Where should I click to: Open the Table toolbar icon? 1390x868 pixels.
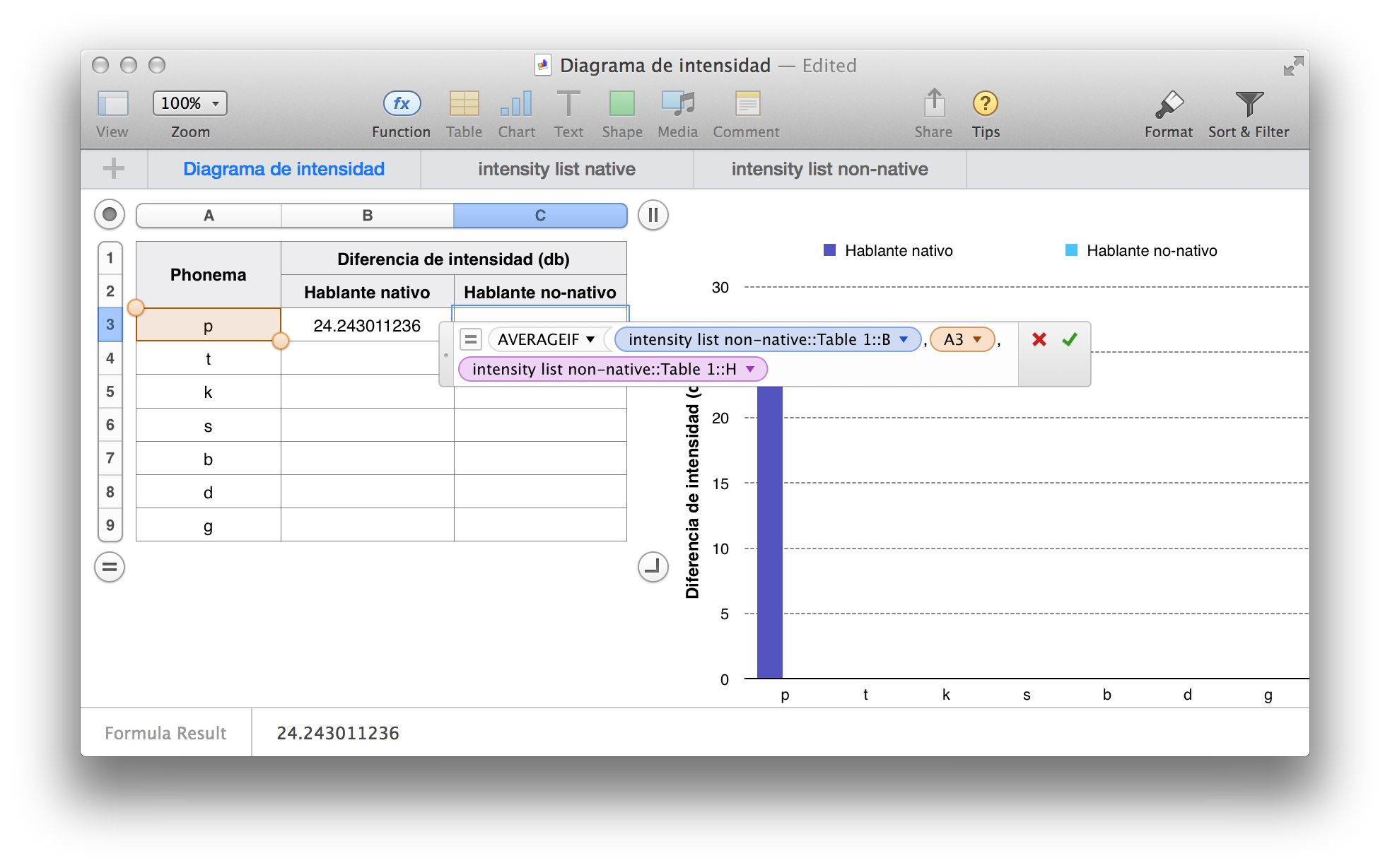click(464, 104)
